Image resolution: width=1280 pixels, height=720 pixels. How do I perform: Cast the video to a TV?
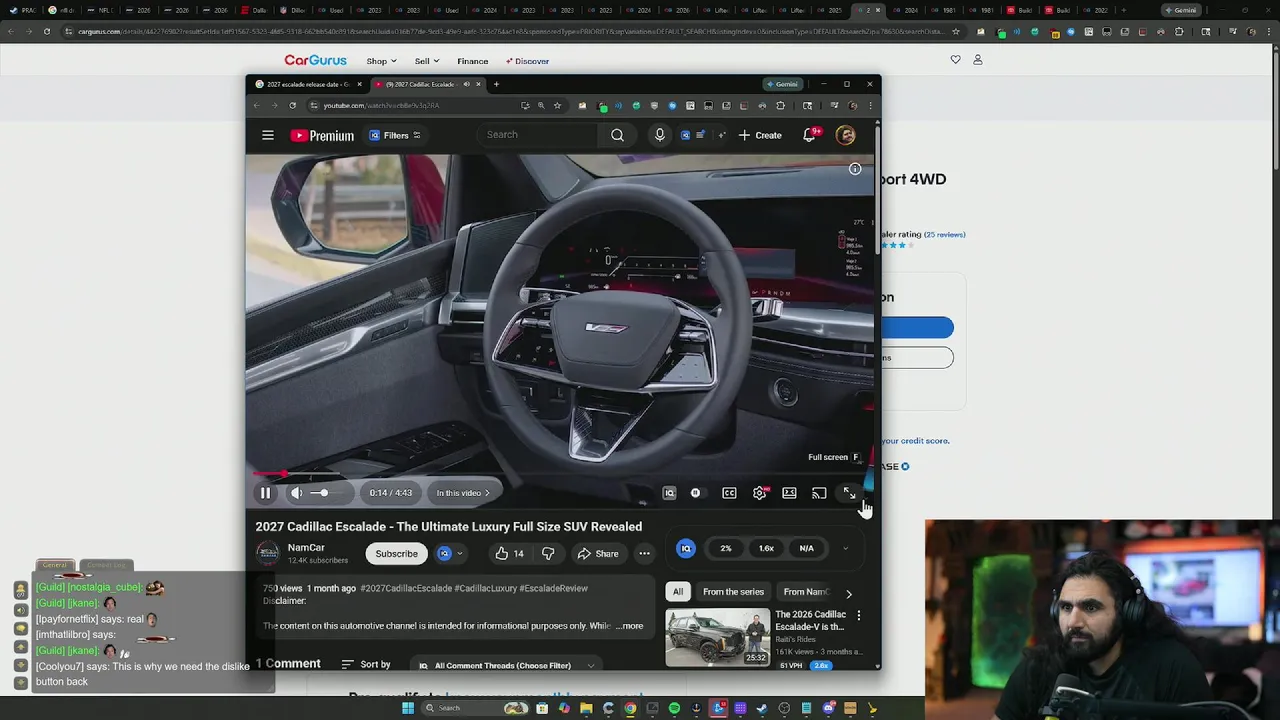click(819, 493)
